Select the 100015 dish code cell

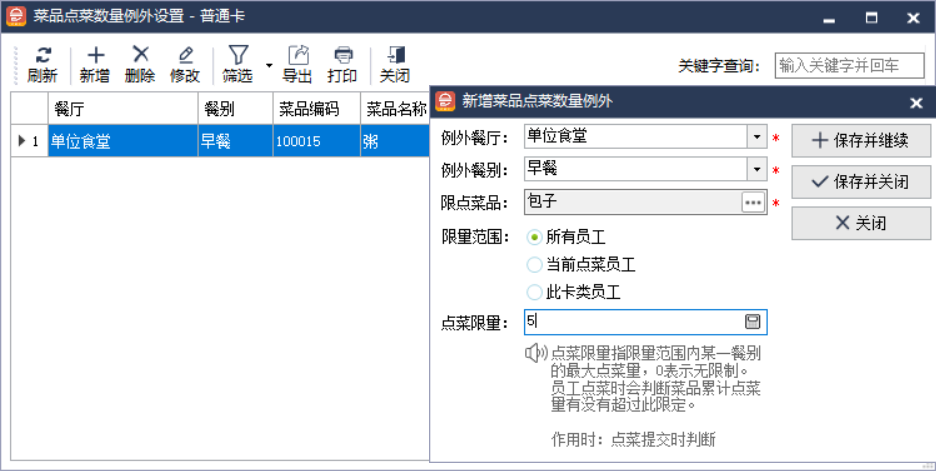(x=317, y=141)
